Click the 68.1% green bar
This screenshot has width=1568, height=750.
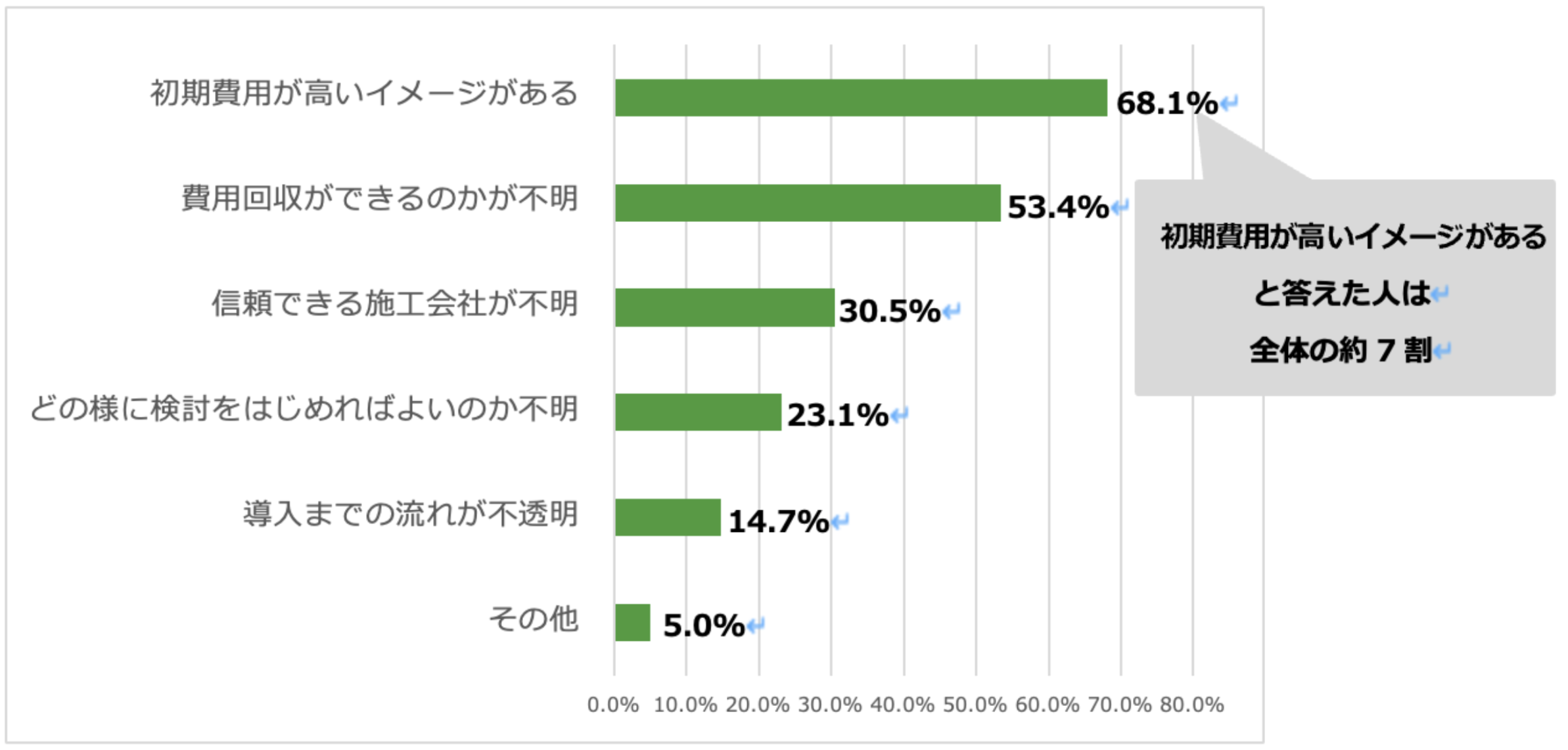point(861,98)
